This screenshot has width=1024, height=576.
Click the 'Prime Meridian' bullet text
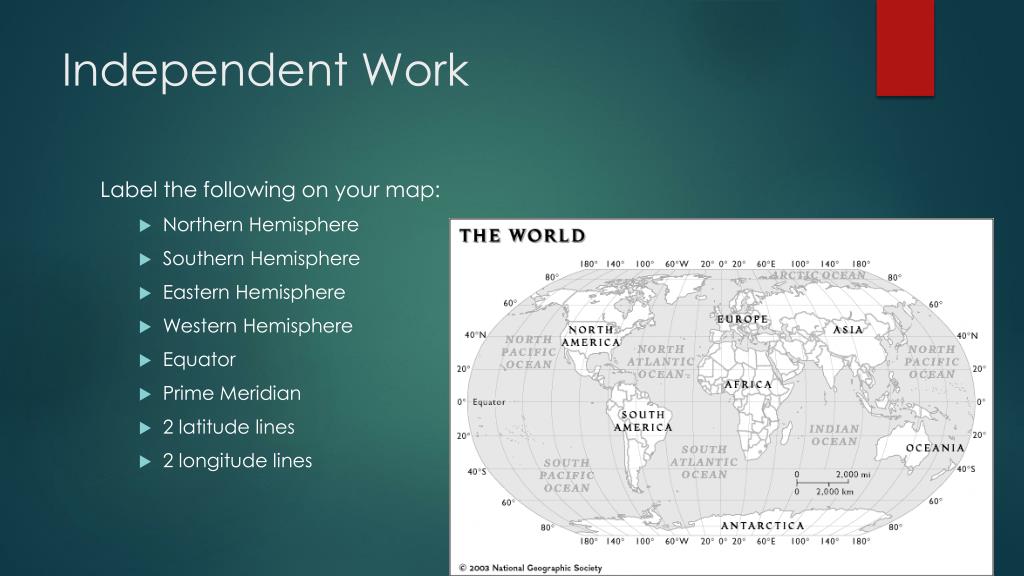(x=232, y=394)
